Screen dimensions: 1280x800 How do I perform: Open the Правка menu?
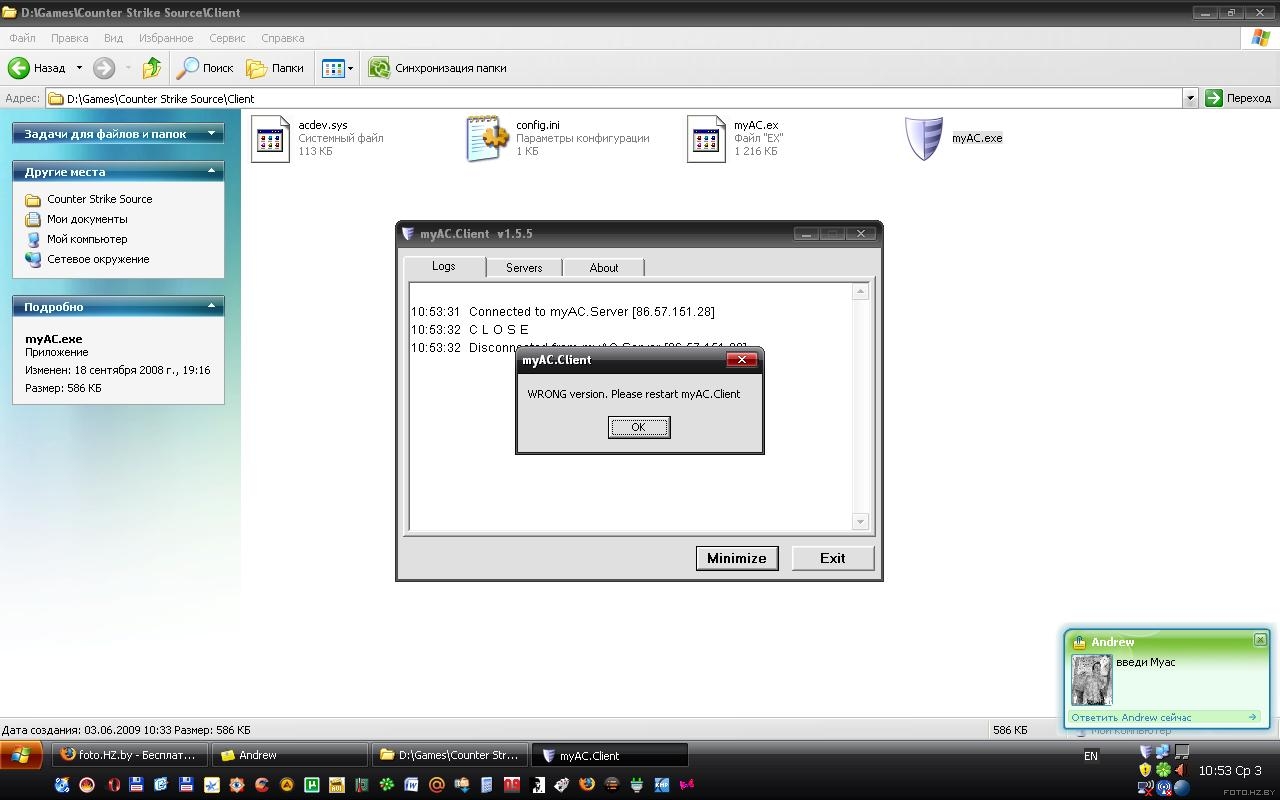69,38
